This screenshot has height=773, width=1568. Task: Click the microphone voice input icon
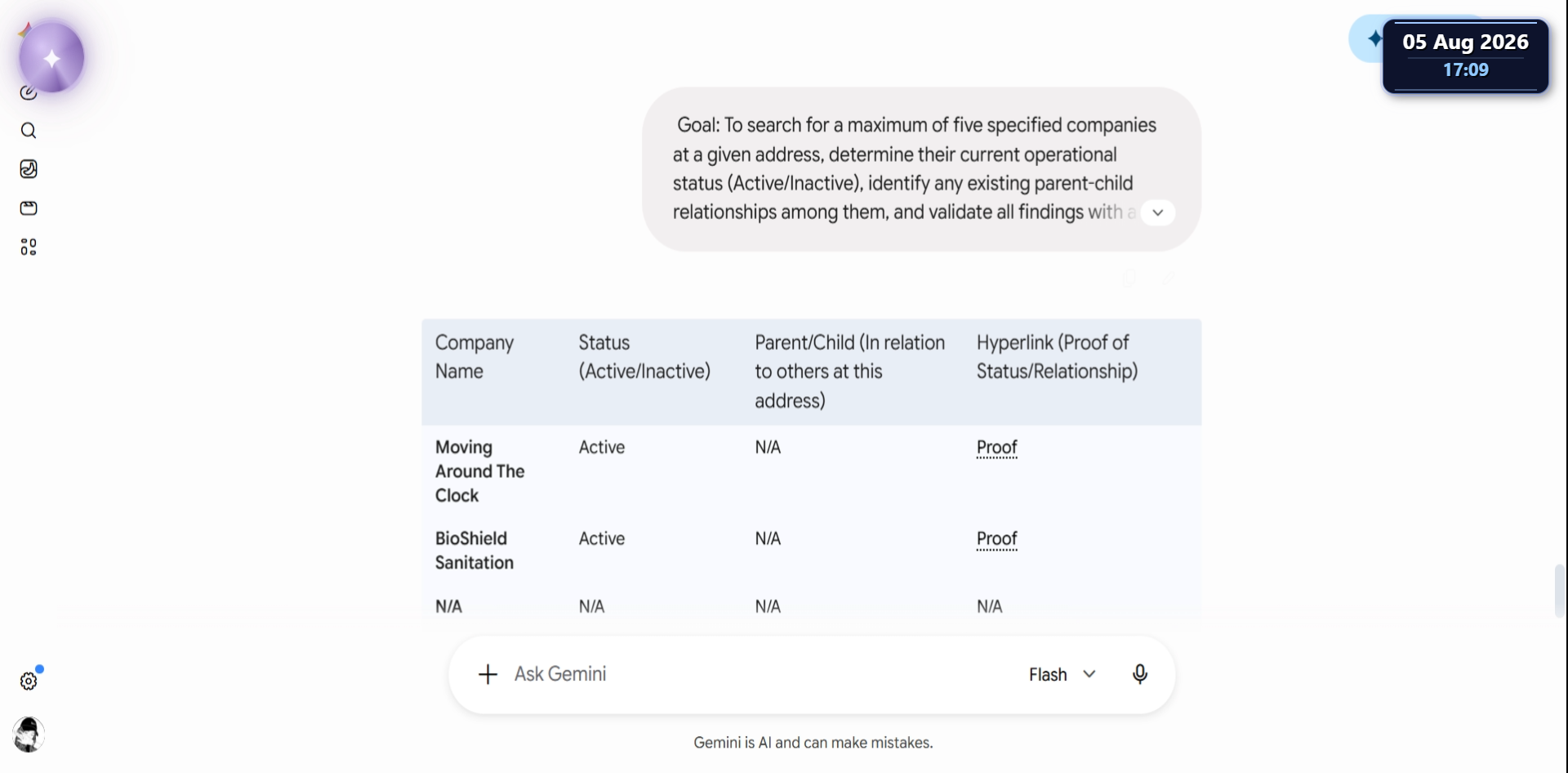coord(1140,674)
